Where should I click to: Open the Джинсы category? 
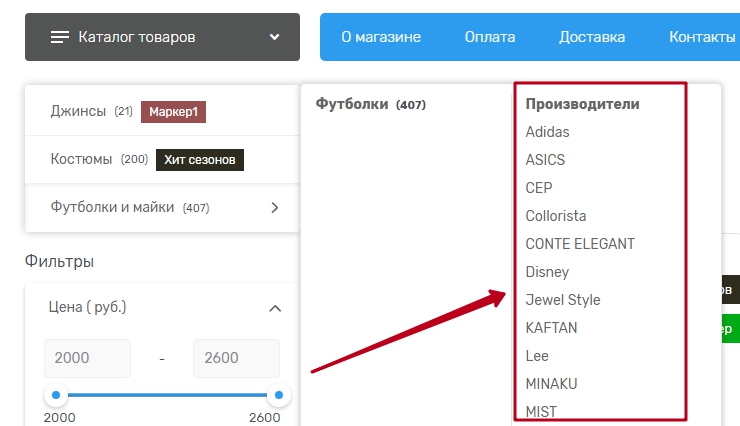(x=78, y=111)
